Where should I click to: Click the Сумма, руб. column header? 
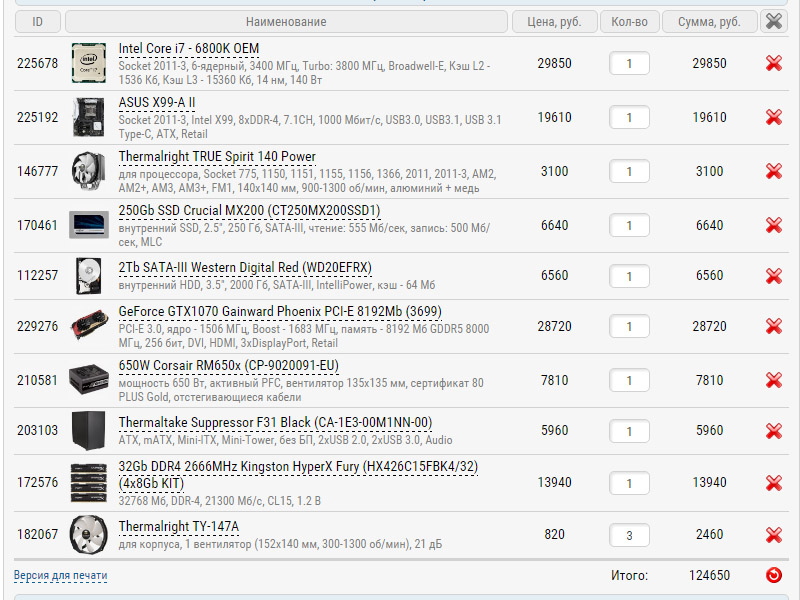click(709, 22)
